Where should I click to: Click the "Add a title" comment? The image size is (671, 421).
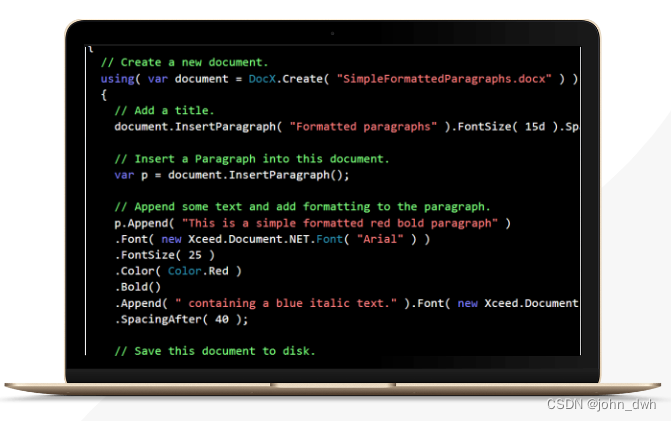(x=164, y=111)
